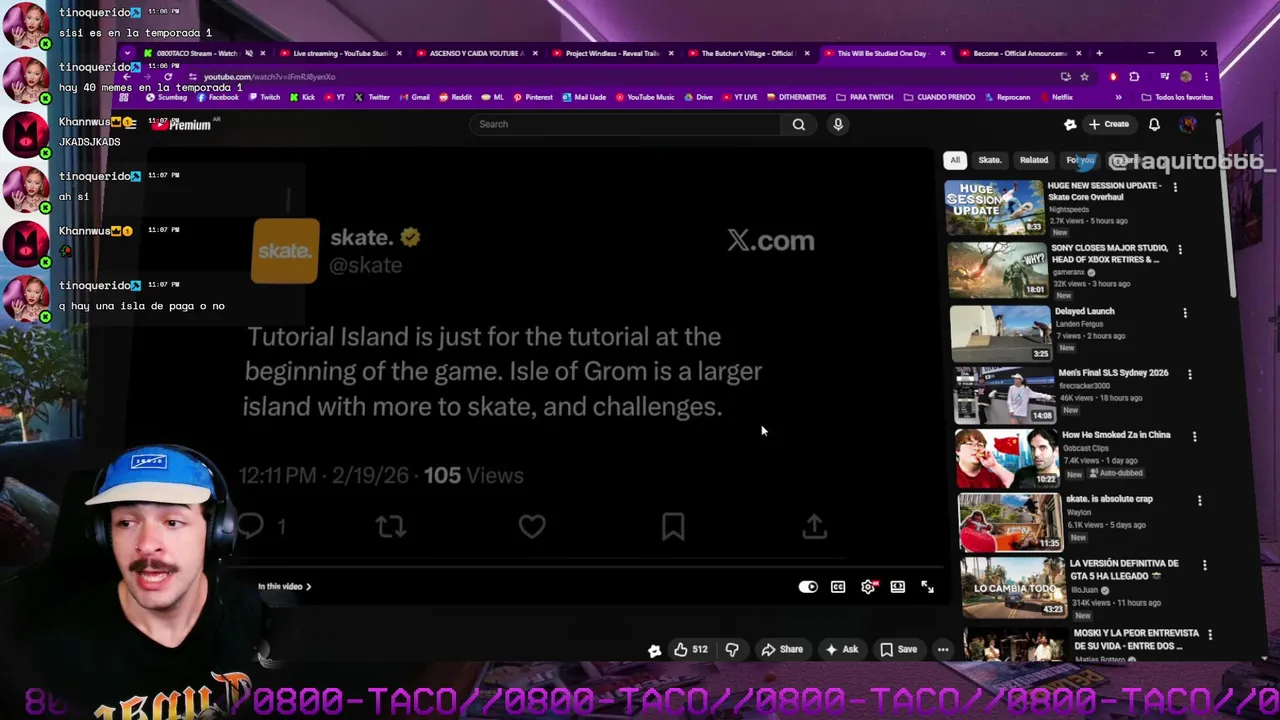Image resolution: width=1280 pixels, height=720 pixels.
Task: Expand the In this video section
Action: click(x=285, y=587)
